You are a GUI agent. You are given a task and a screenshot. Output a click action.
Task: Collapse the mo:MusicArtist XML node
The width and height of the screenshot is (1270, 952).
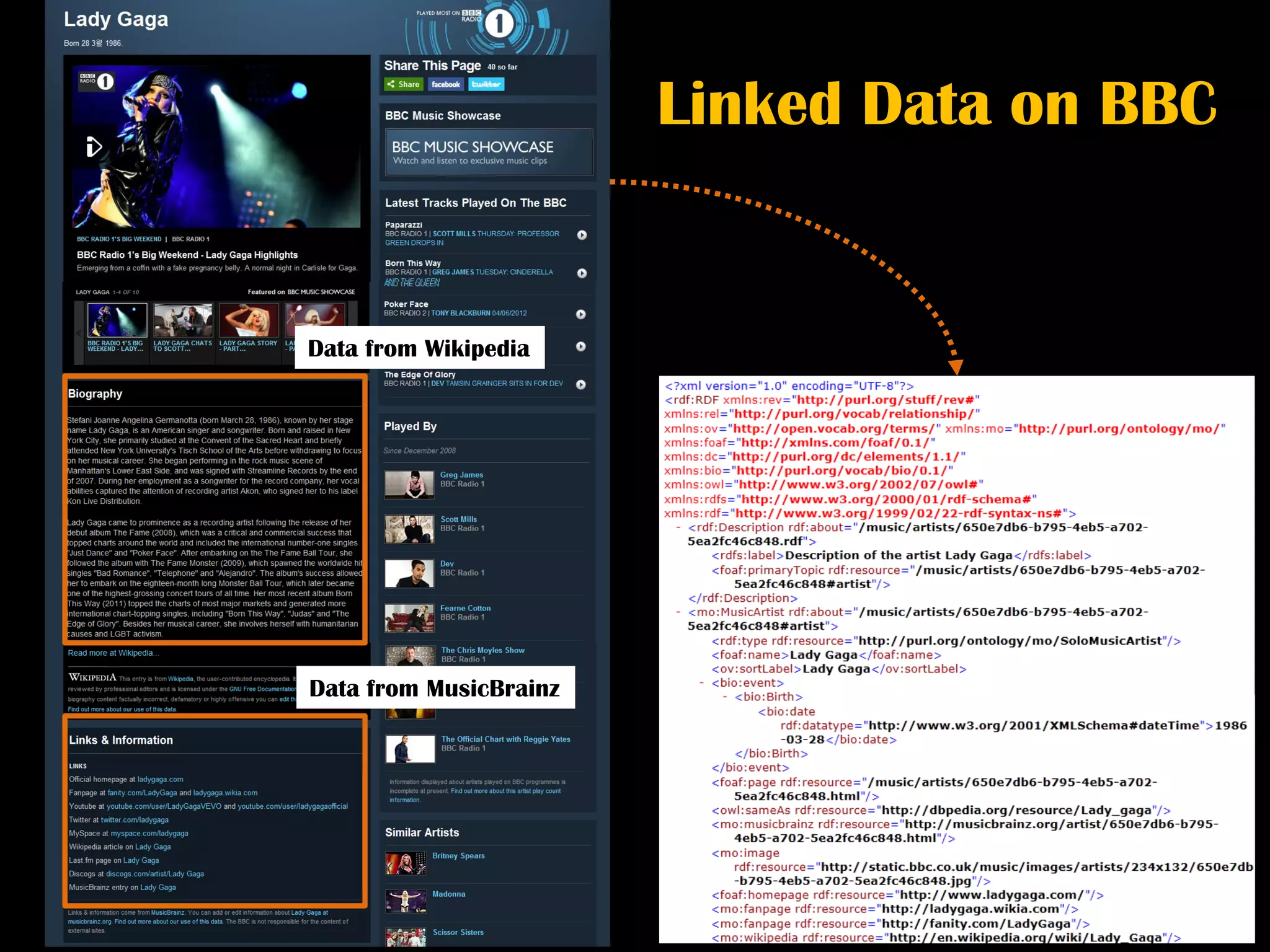[678, 613]
